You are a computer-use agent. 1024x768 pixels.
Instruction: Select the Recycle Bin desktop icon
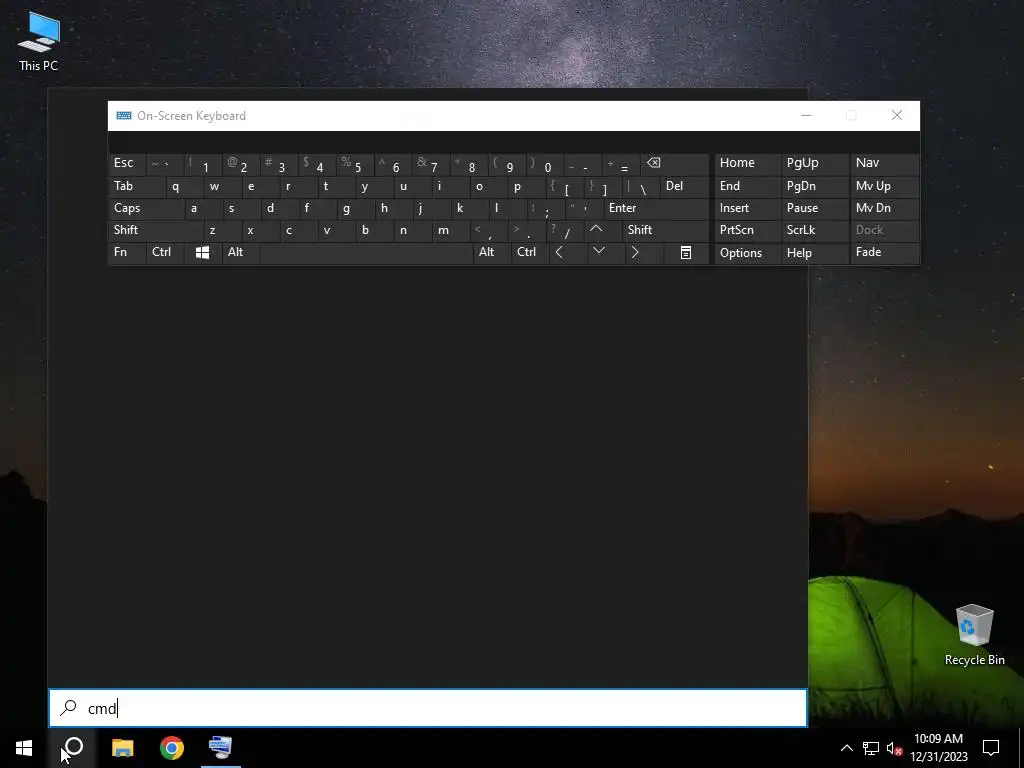pos(974,635)
